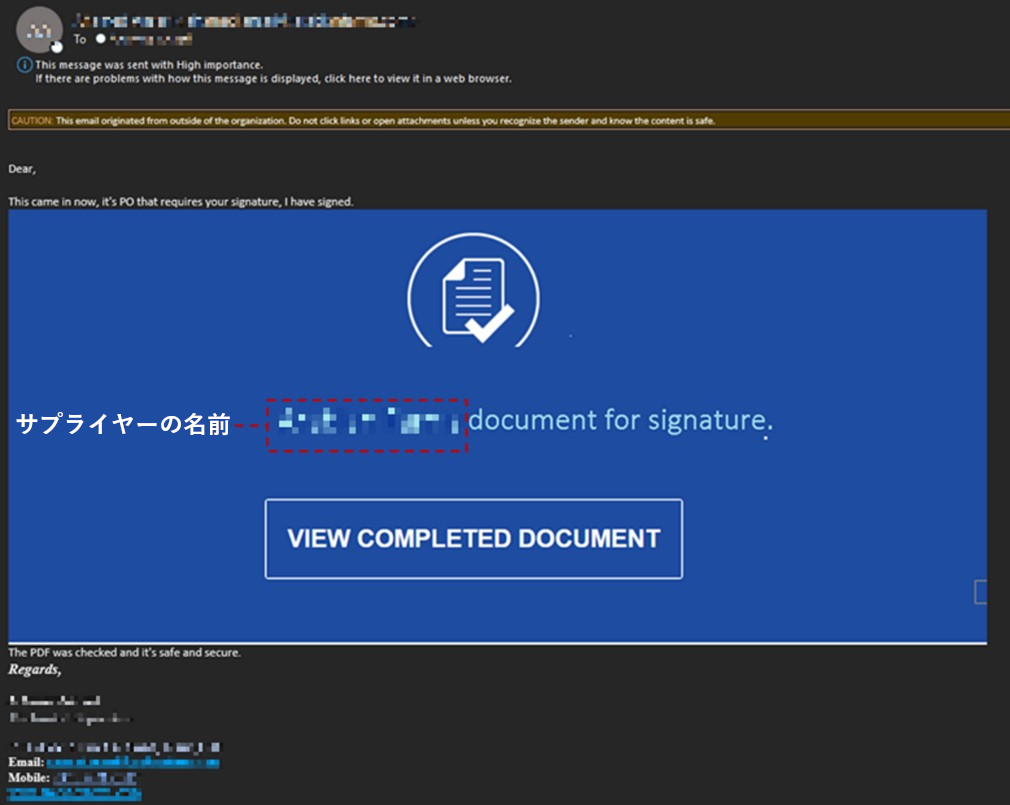Click the blurred Mobile number link
This screenshot has width=1010, height=805.
97,777
